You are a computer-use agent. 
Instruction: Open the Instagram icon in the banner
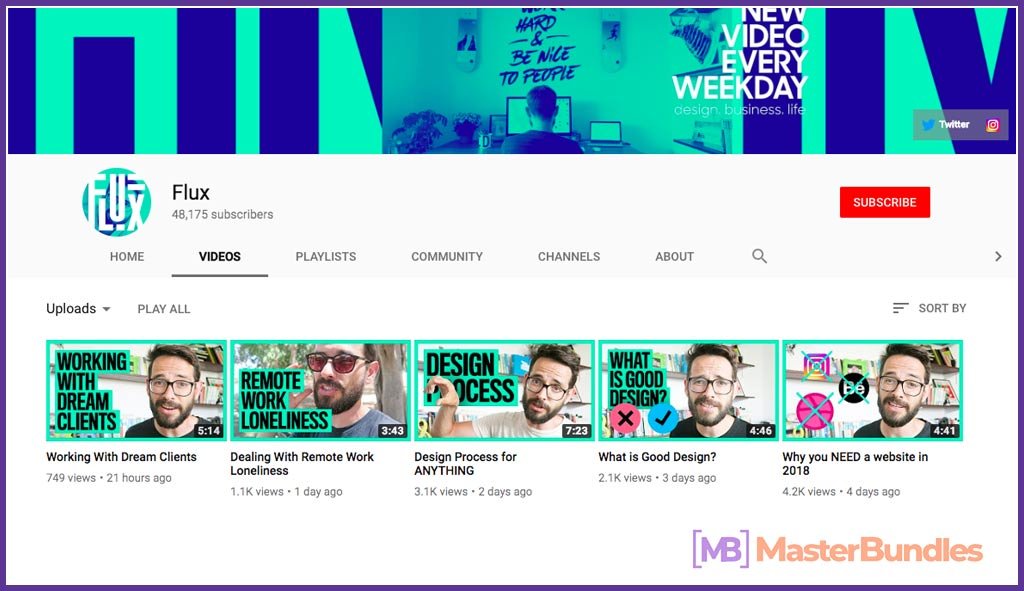point(993,125)
